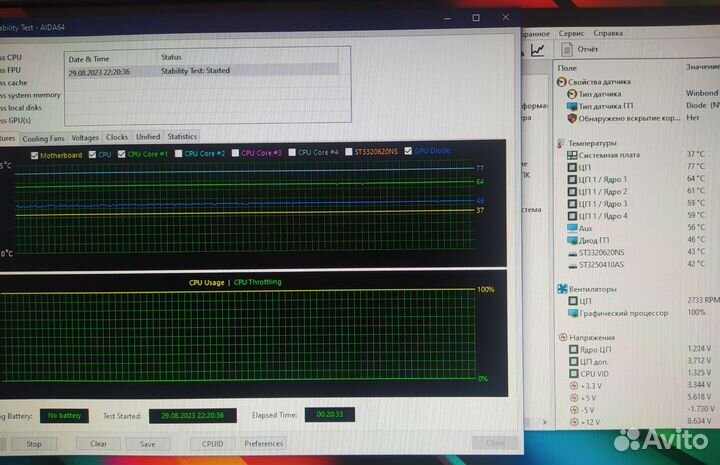Stop the stability test

pyautogui.click(x=34, y=444)
